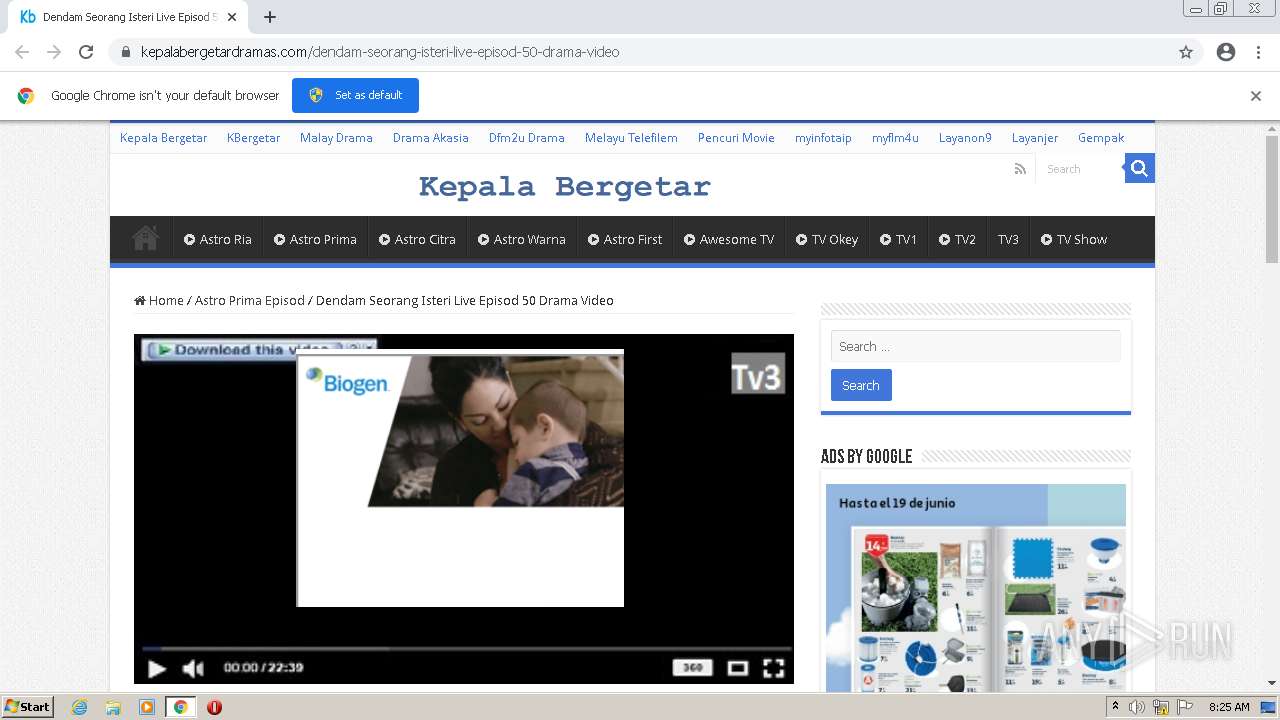Click the site address bar URL
Viewport: 1280px width, 720px height.
(380, 52)
